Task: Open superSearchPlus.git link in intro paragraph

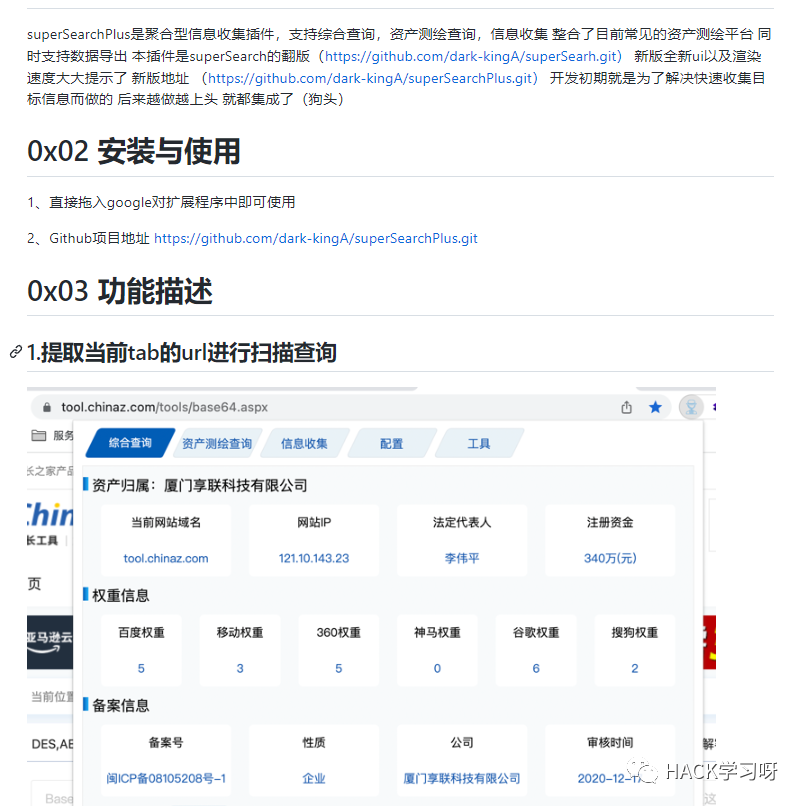Action: coord(370,78)
